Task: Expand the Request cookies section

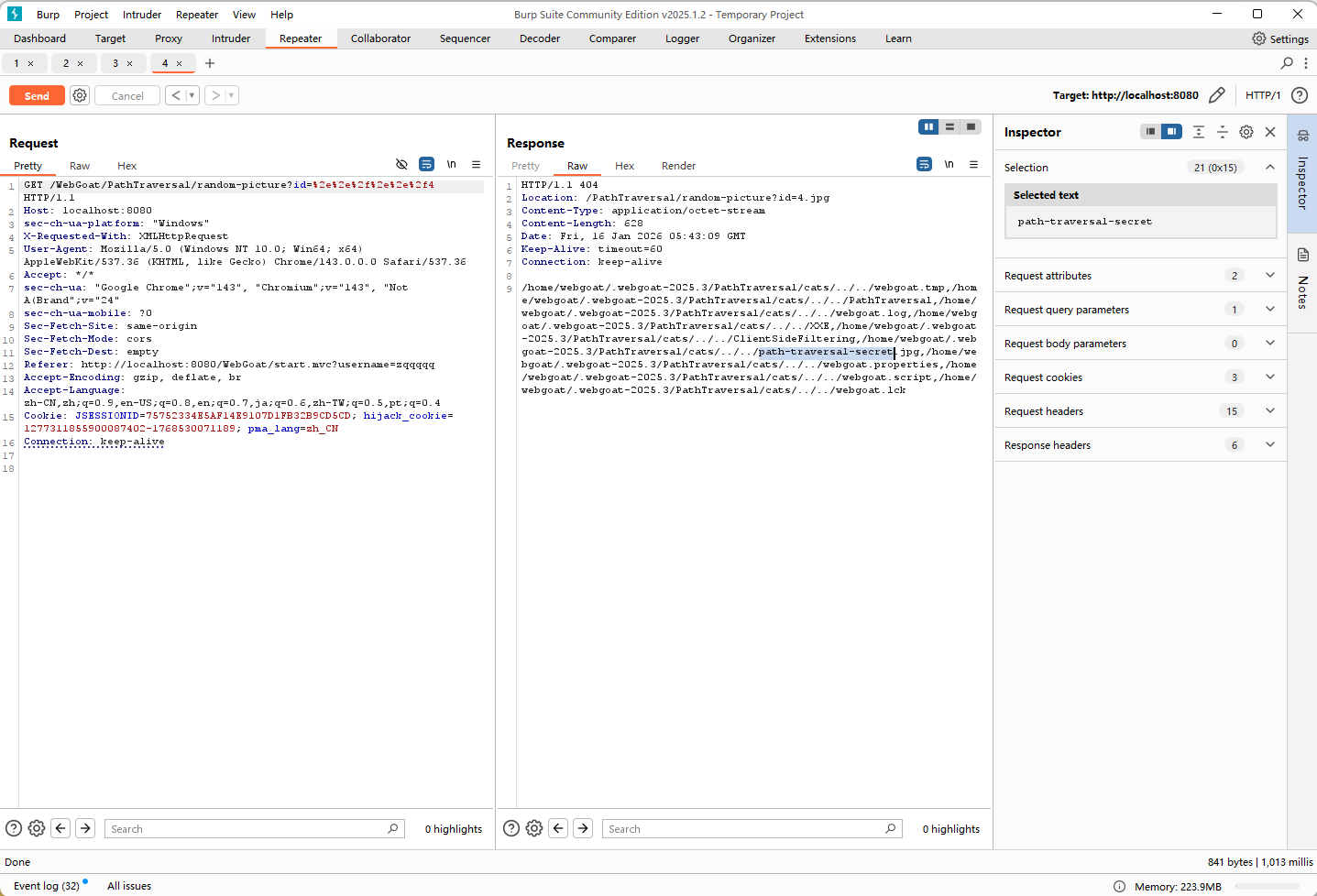Action: coord(1269,377)
